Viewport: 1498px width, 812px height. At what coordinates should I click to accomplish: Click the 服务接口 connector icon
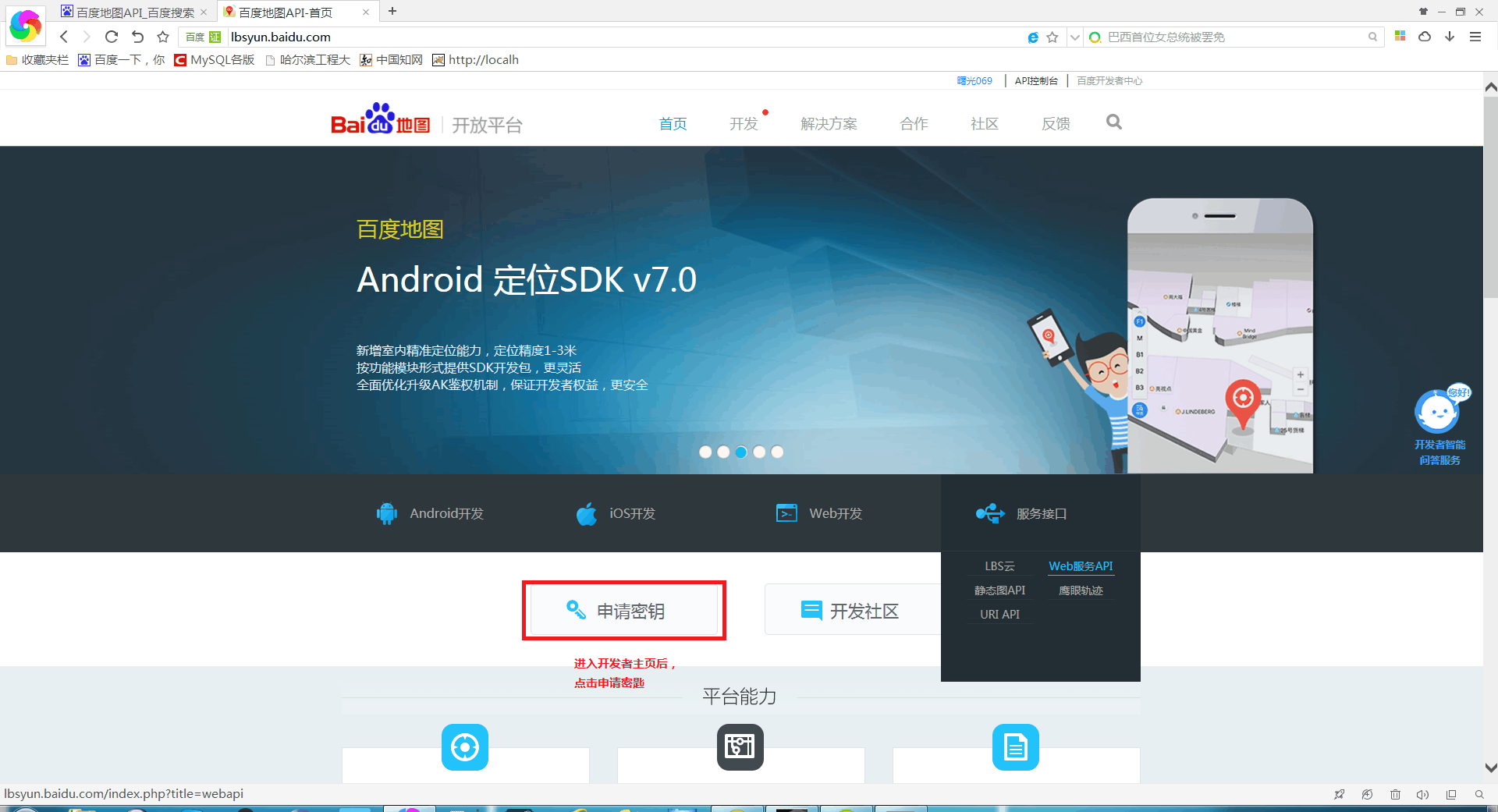click(x=989, y=513)
